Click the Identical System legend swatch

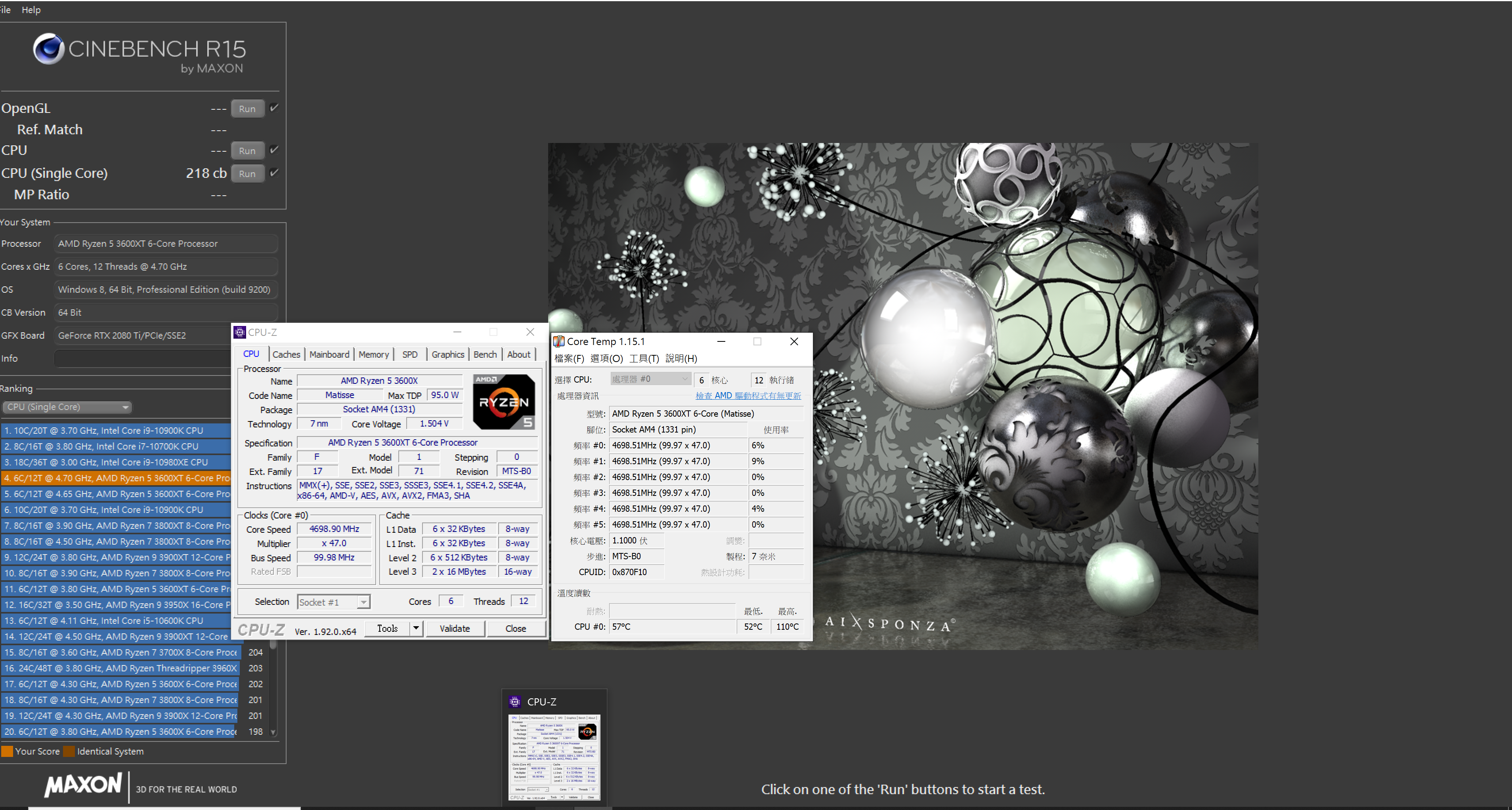coord(69,751)
